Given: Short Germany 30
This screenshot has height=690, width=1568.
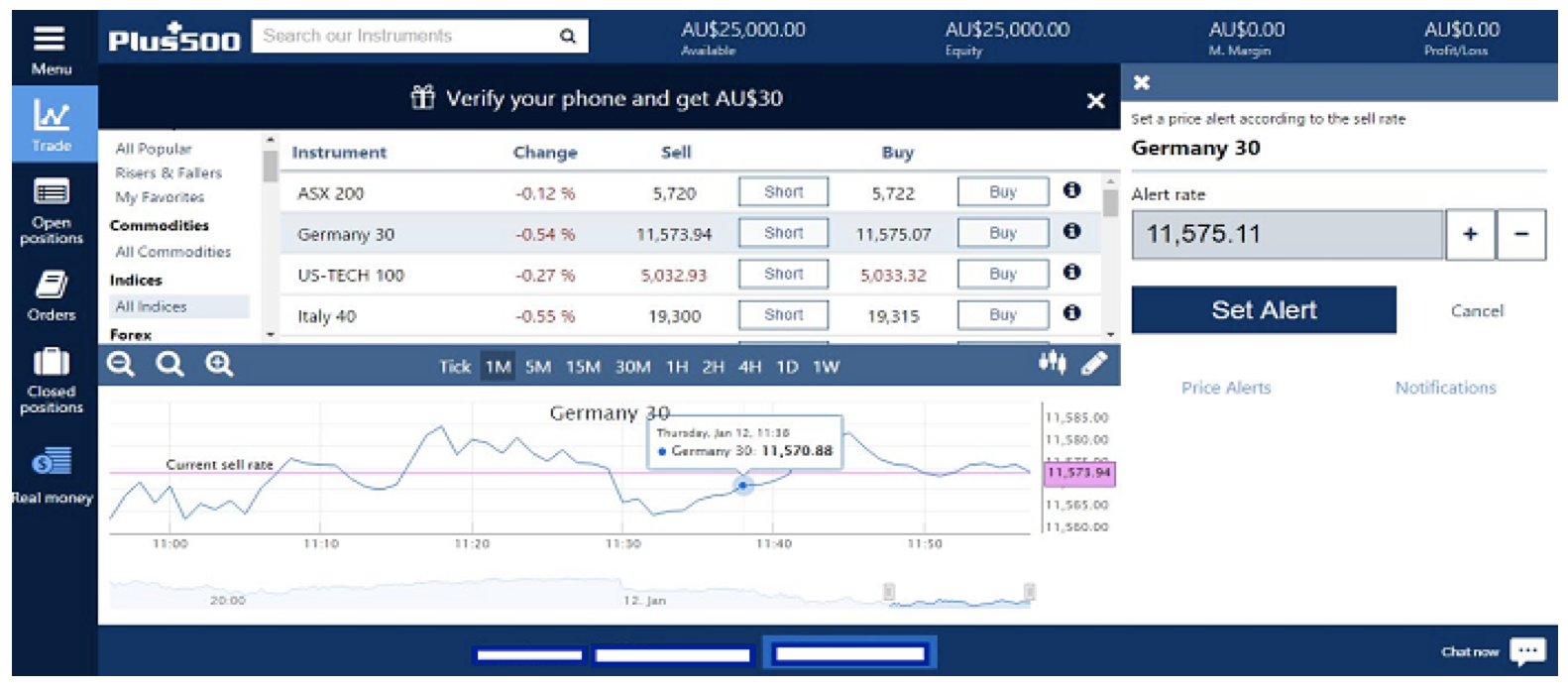Looking at the screenshot, I should coord(783,233).
